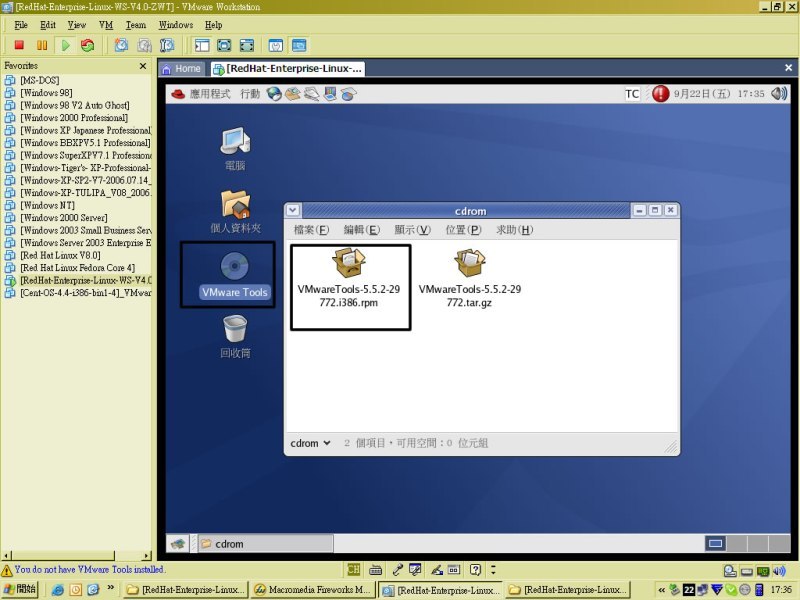Open the View menu
800x600 pixels.
pos(77,25)
